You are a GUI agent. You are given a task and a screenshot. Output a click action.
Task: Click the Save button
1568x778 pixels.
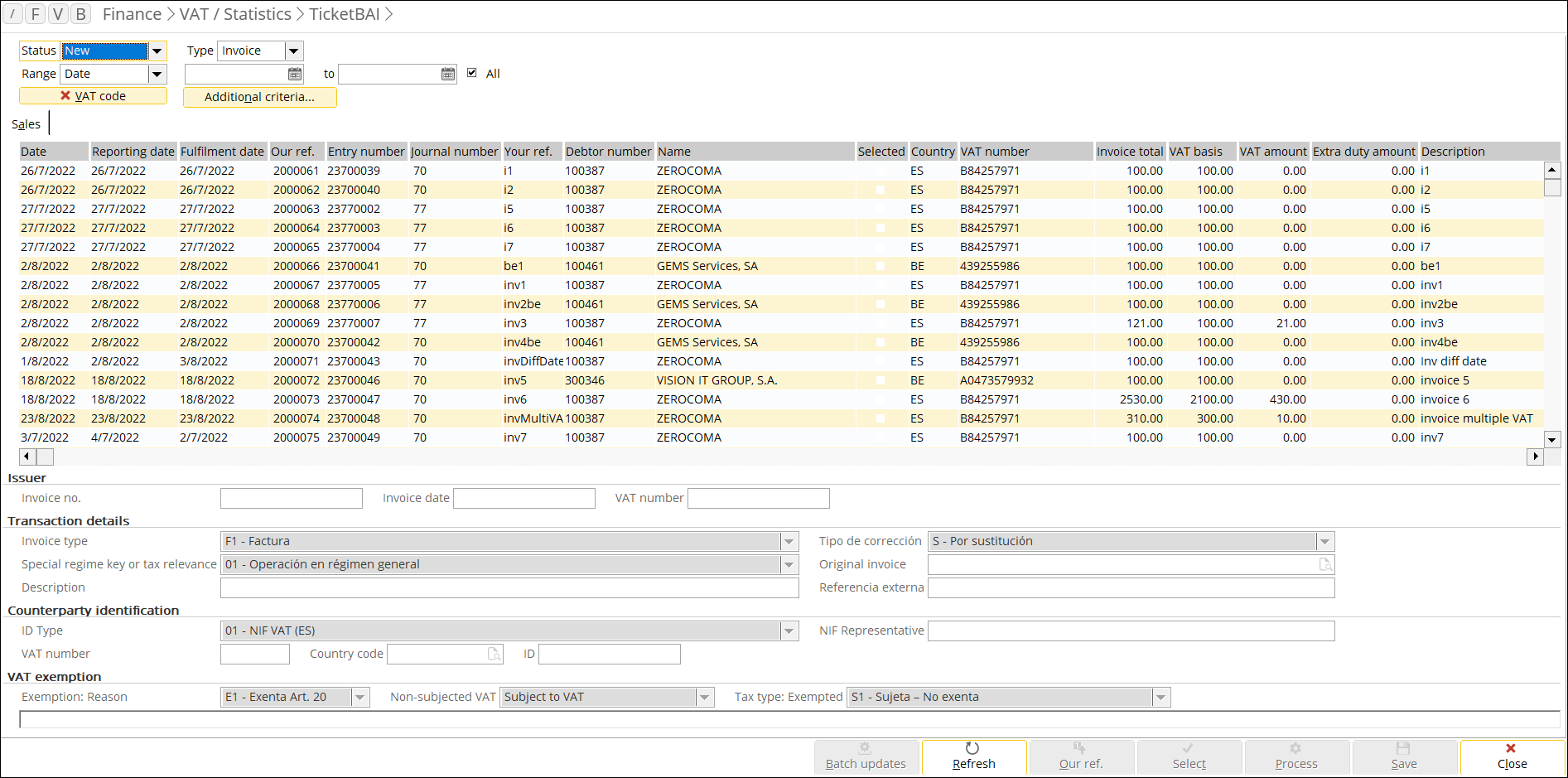pyautogui.click(x=1404, y=756)
